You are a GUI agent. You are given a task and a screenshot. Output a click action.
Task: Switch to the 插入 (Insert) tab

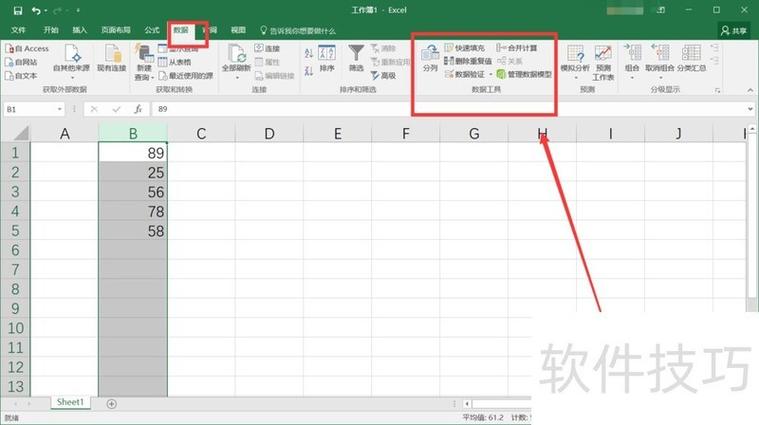pyautogui.click(x=79, y=30)
